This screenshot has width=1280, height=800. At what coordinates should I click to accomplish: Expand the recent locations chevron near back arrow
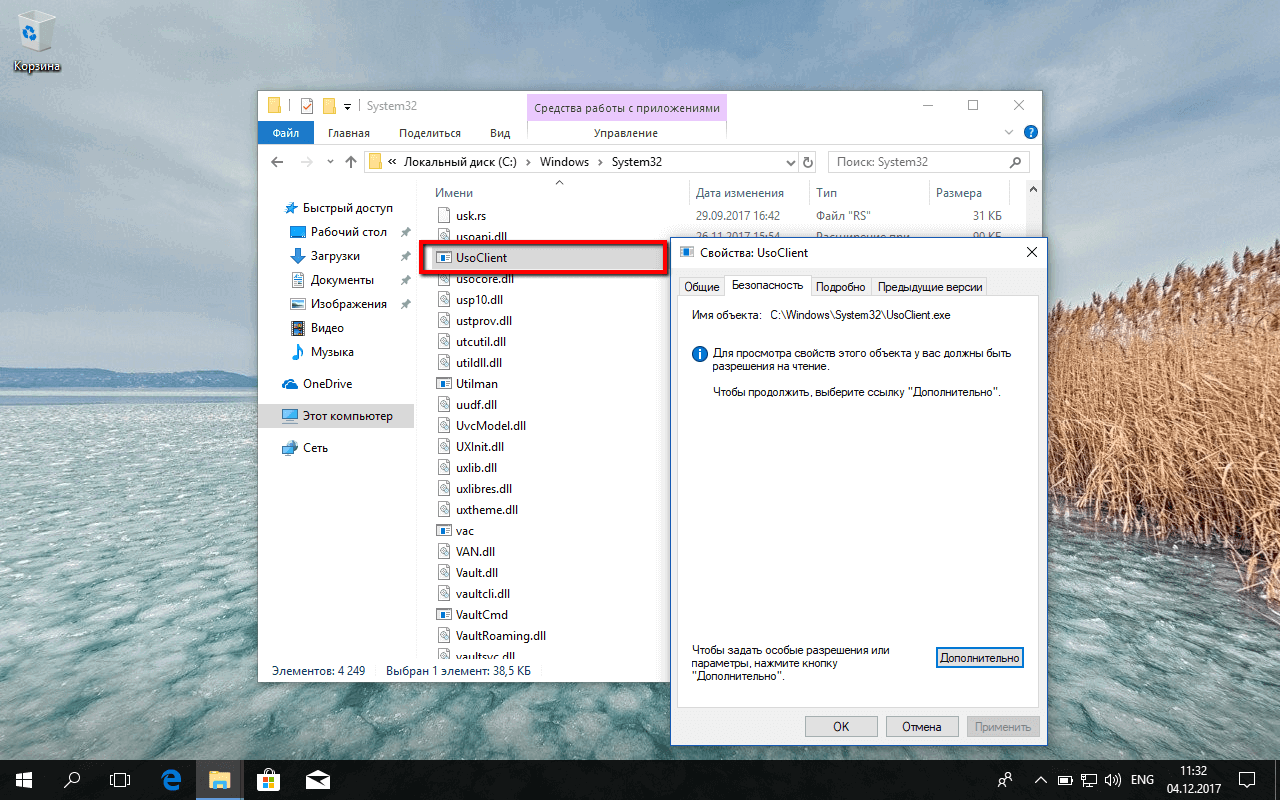tap(330, 161)
